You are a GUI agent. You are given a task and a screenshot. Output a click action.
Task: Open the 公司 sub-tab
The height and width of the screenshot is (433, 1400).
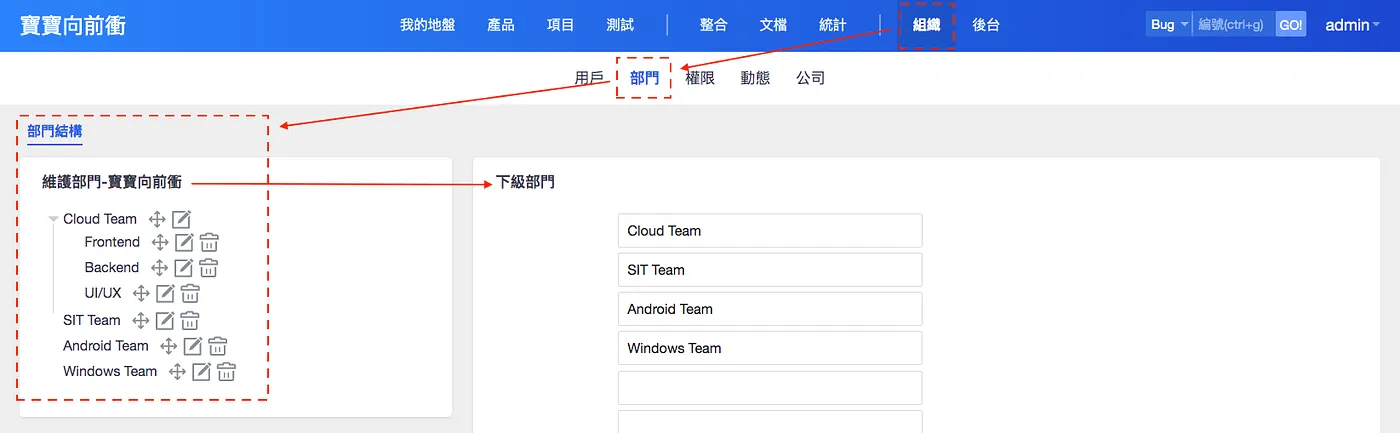pos(810,78)
